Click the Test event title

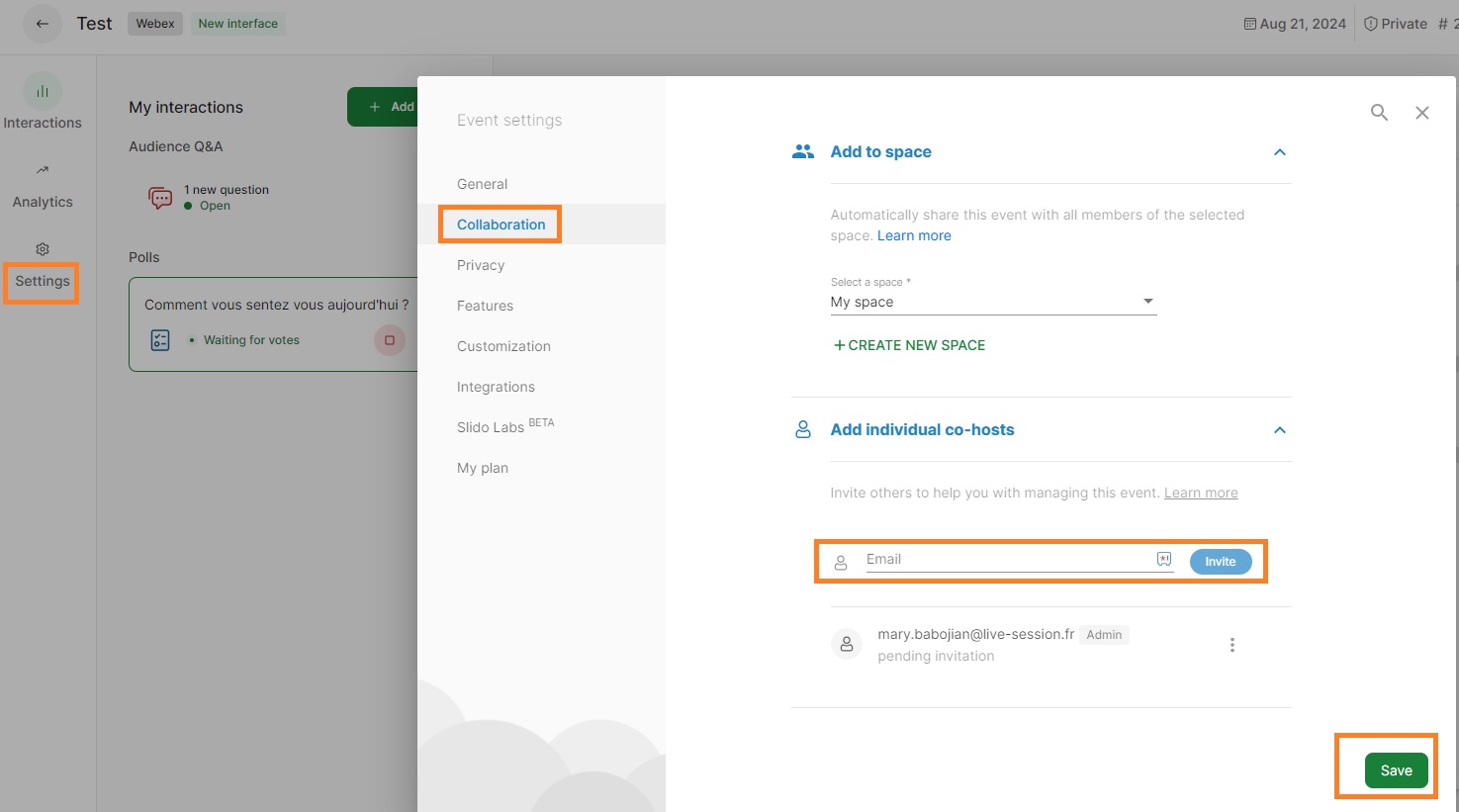pos(95,24)
